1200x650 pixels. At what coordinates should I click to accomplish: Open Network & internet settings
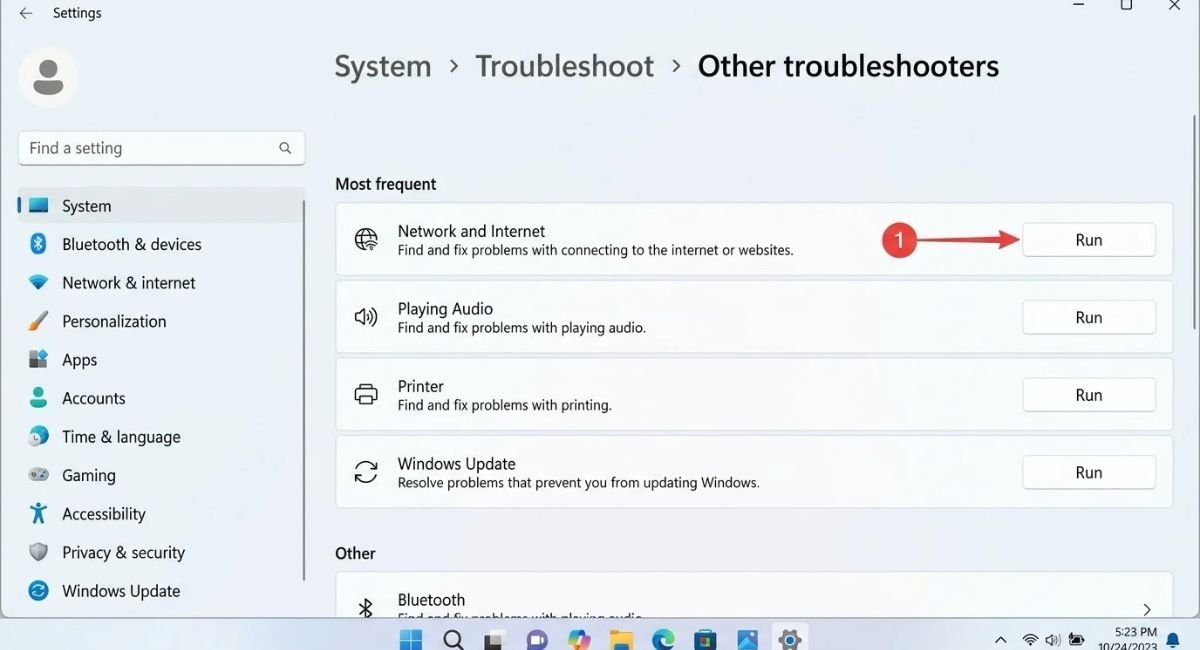coord(161,283)
